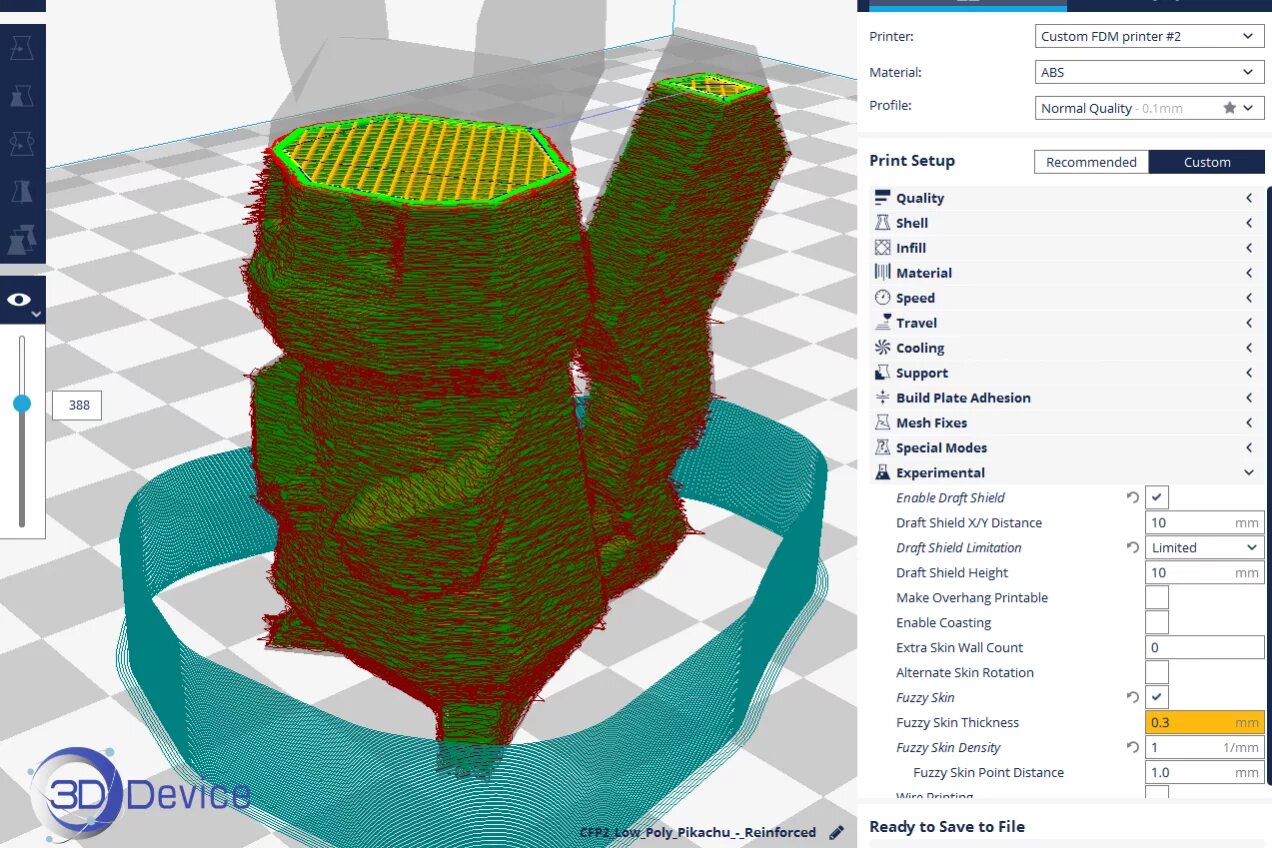Click the profile star icon
This screenshot has height=848, width=1272.
tap(1229, 108)
